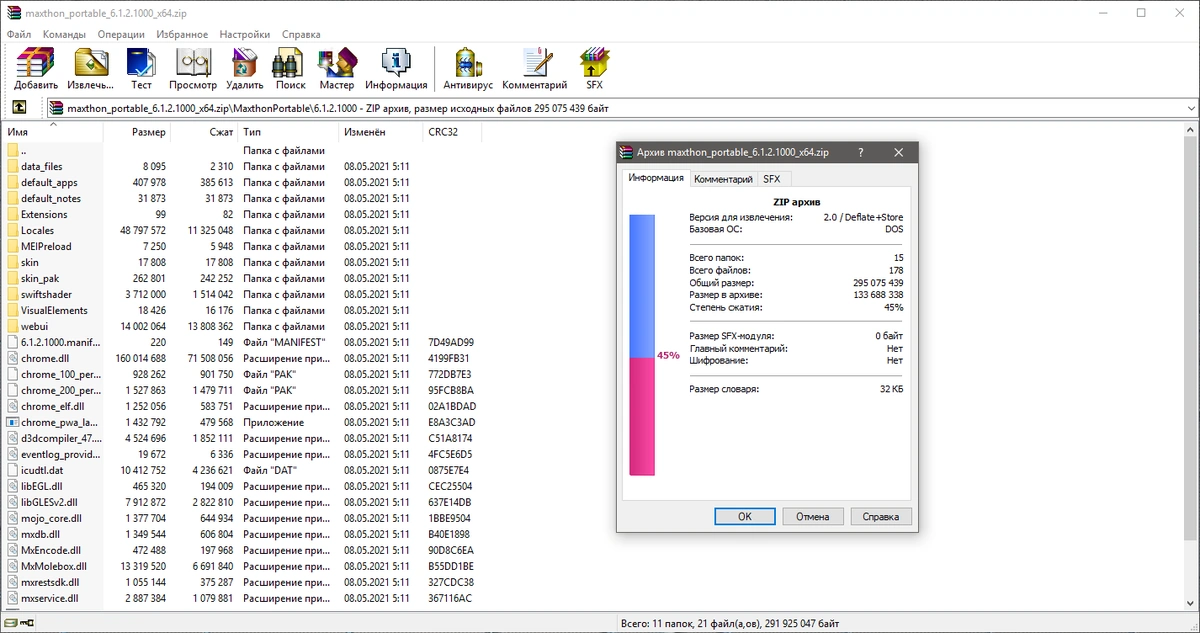
Task: Select the icudtl.dat file
Action: [42, 470]
